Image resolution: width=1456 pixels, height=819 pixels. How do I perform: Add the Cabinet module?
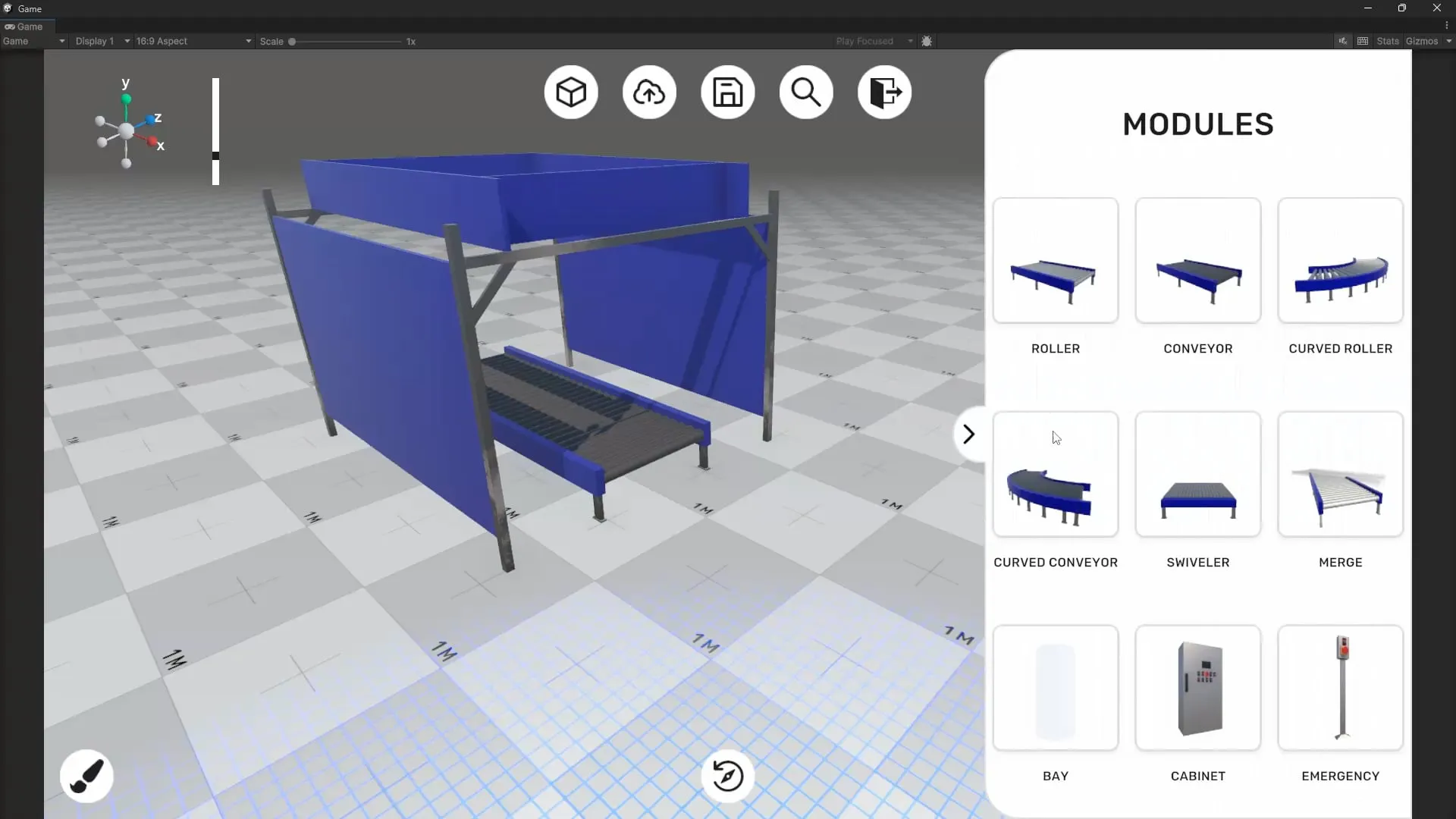tap(1197, 688)
